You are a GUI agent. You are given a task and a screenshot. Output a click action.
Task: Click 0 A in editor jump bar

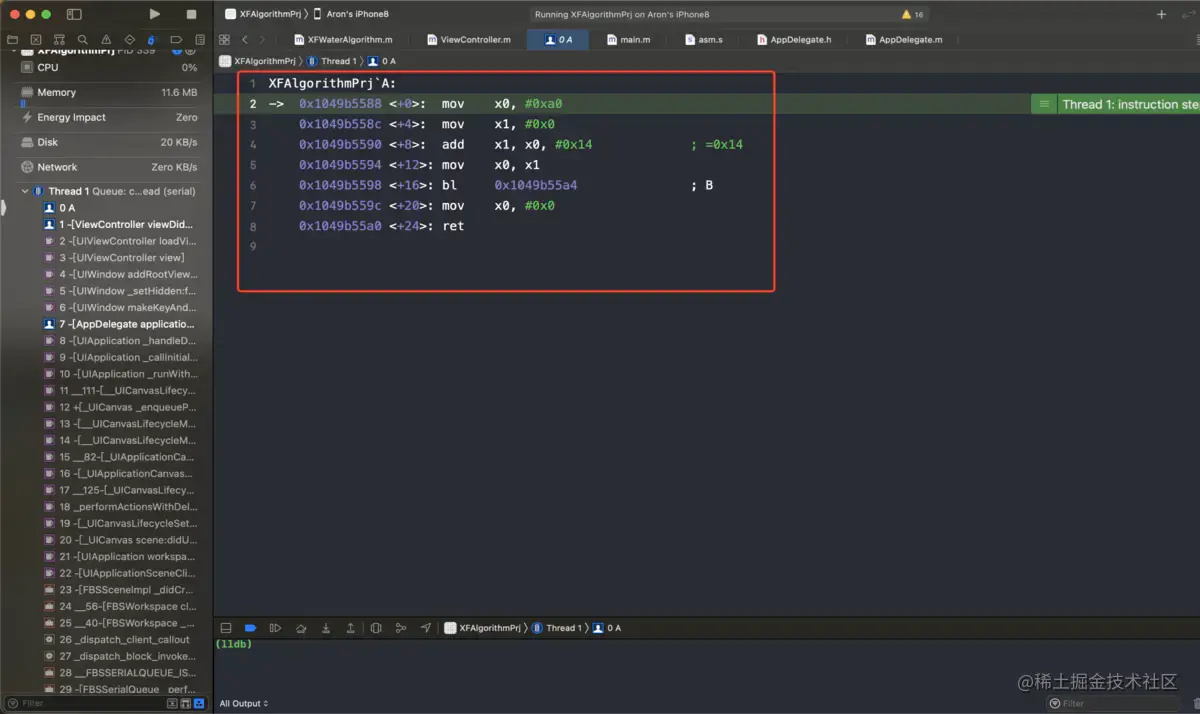[x=382, y=61]
